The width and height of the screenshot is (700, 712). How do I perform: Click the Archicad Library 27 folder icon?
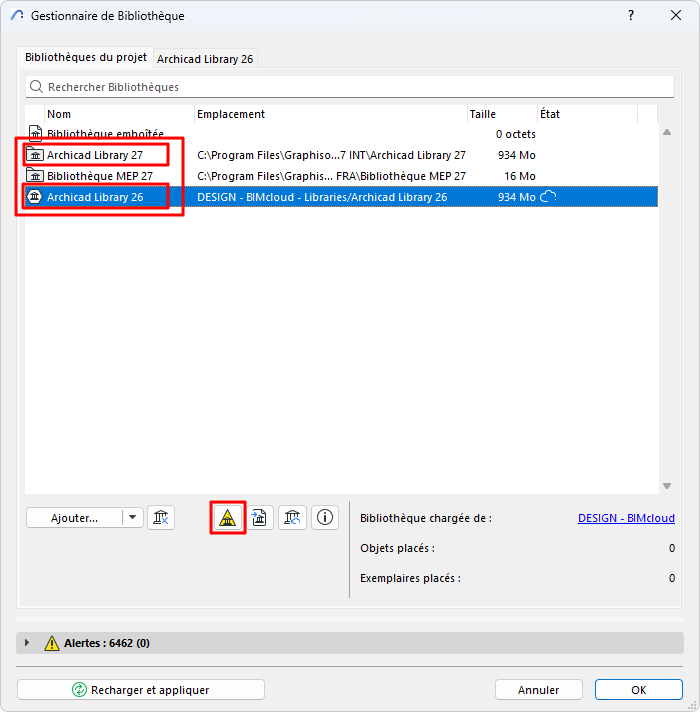coord(35,155)
